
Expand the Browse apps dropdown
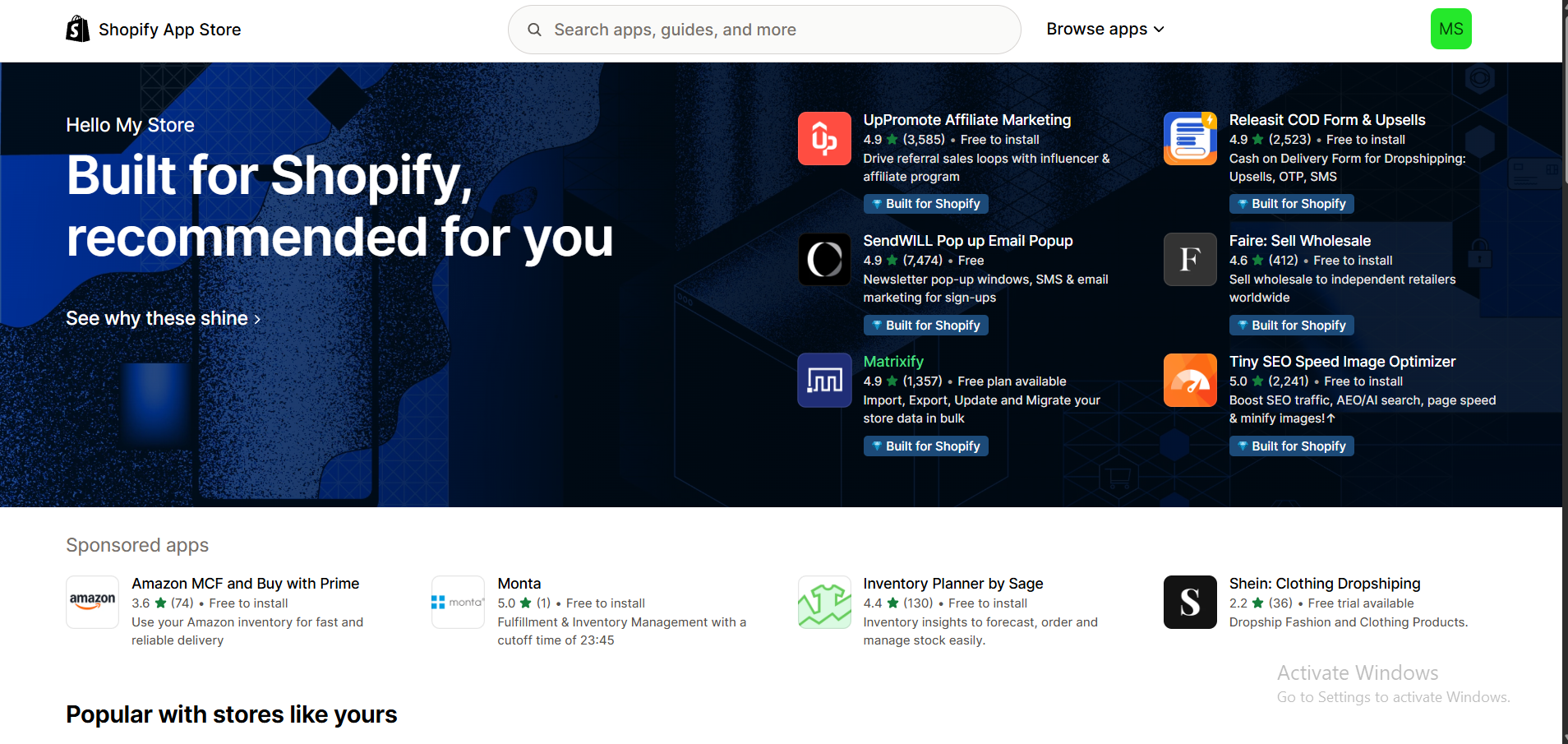1105,29
